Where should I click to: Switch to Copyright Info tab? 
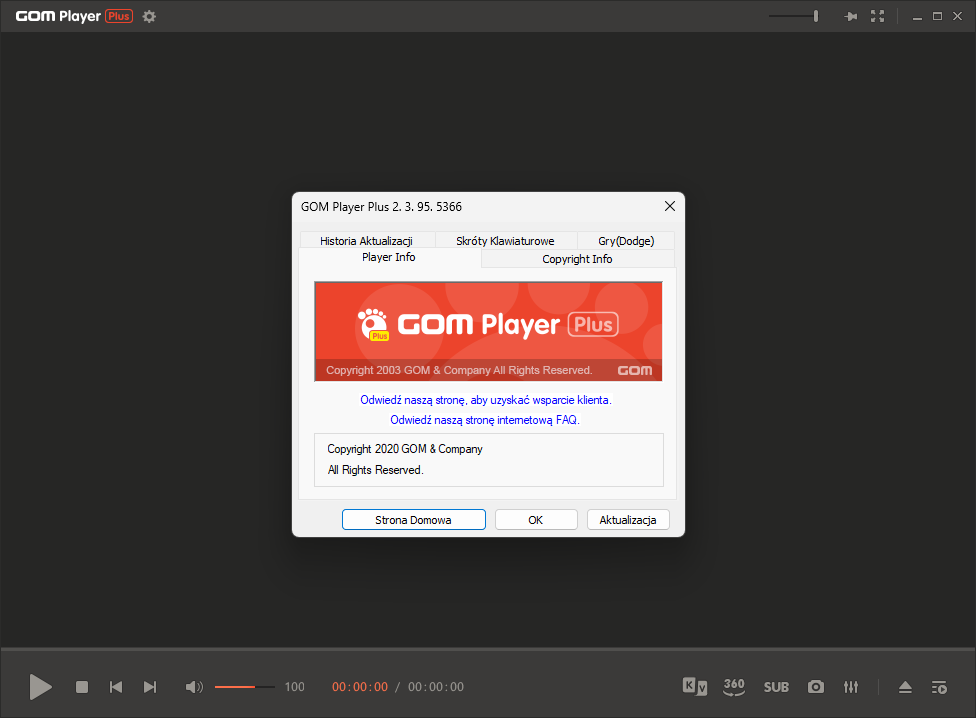577,259
